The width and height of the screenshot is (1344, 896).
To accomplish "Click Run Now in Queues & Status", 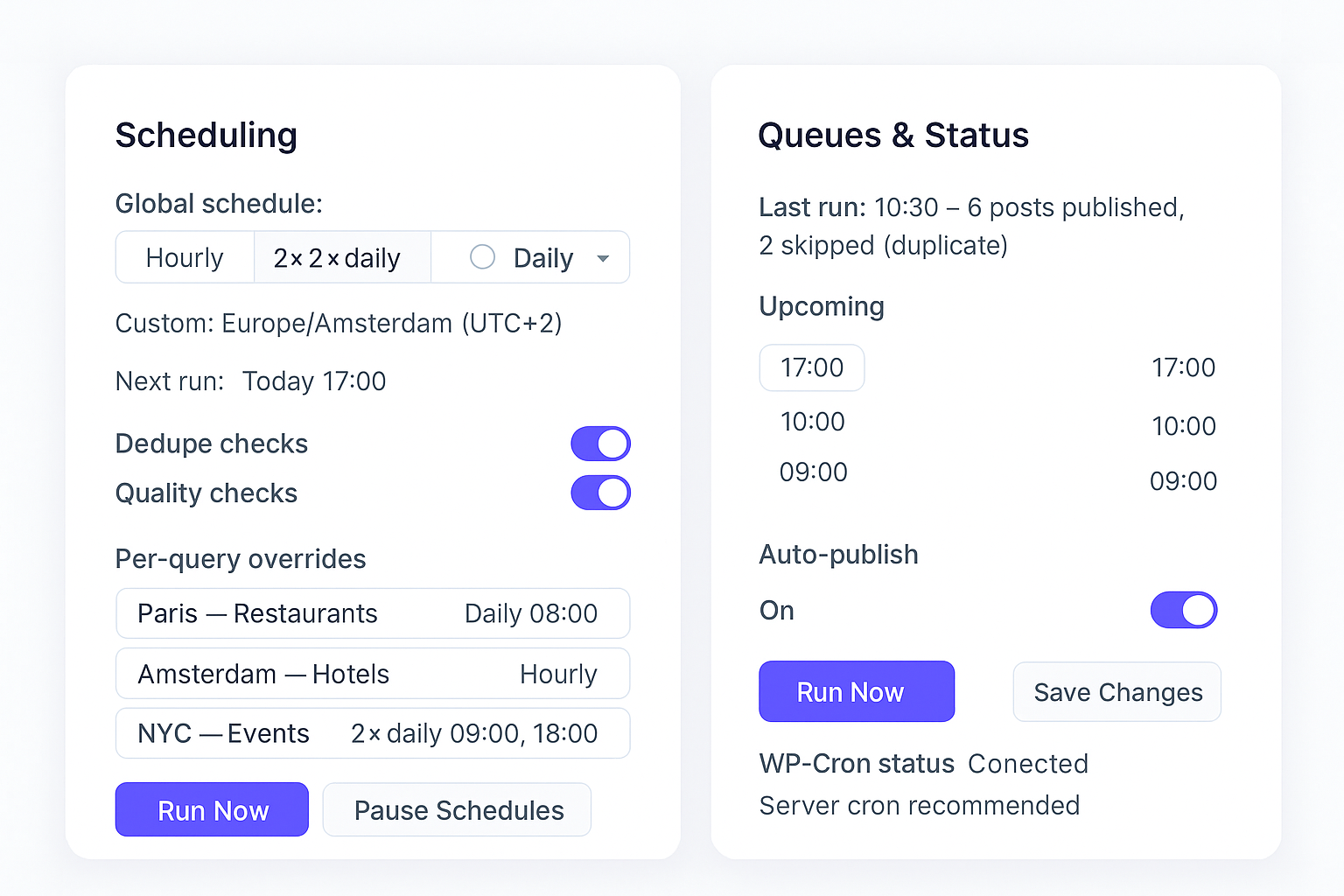I will 856,692.
